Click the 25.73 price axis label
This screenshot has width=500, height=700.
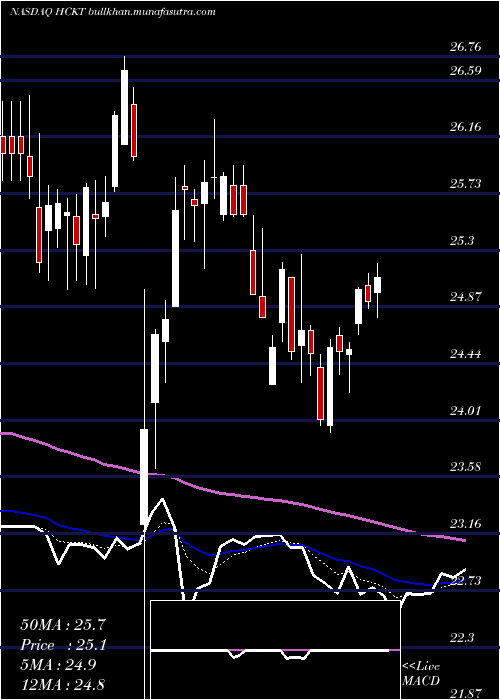pos(466,183)
